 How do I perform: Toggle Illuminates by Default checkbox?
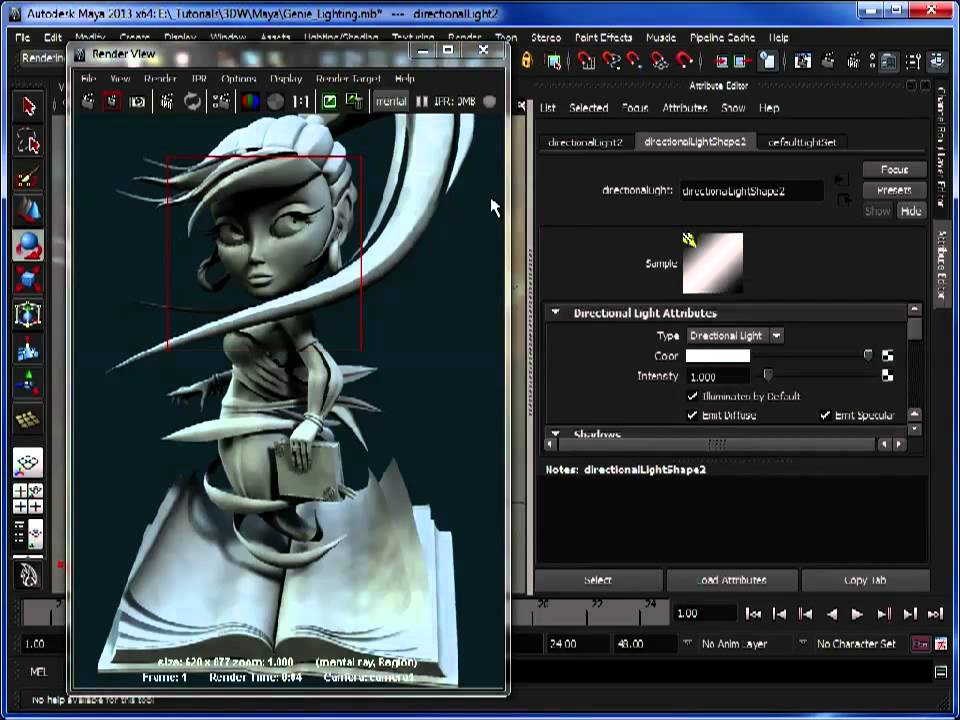coord(692,396)
